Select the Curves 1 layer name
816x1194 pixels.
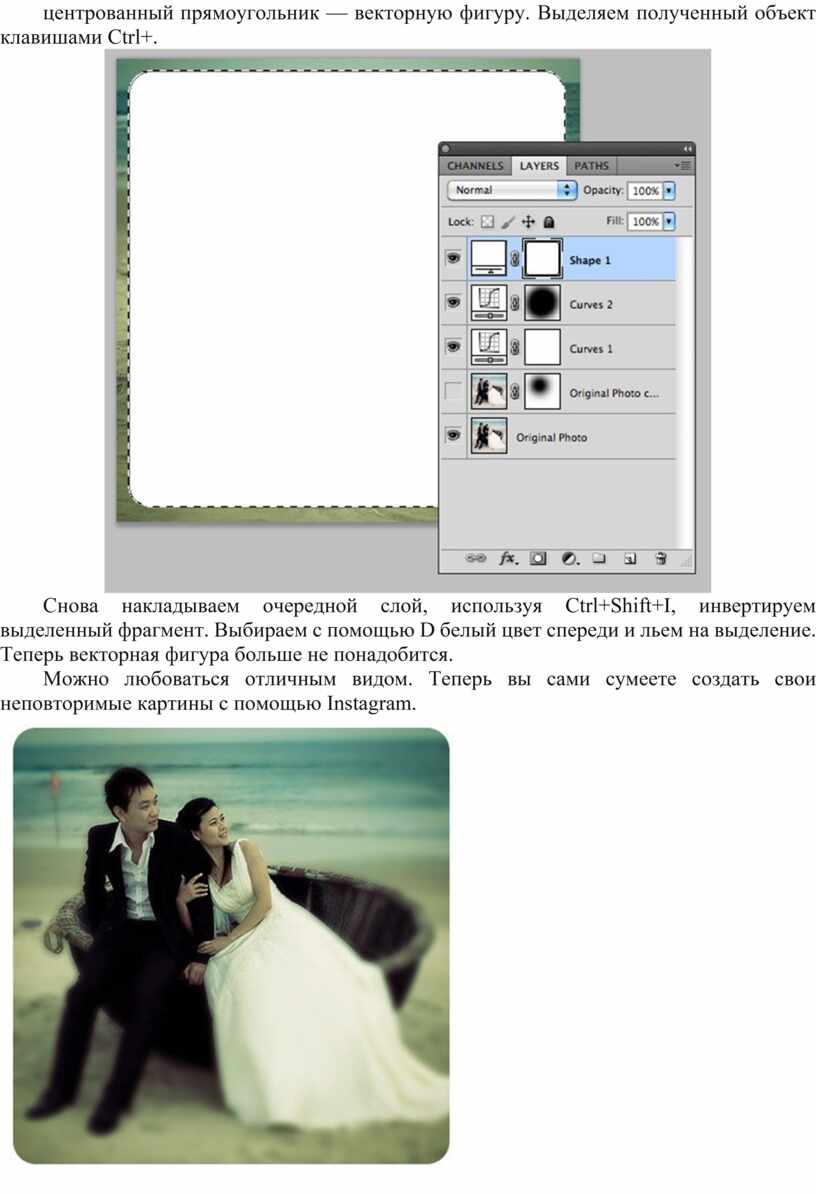(x=591, y=348)
